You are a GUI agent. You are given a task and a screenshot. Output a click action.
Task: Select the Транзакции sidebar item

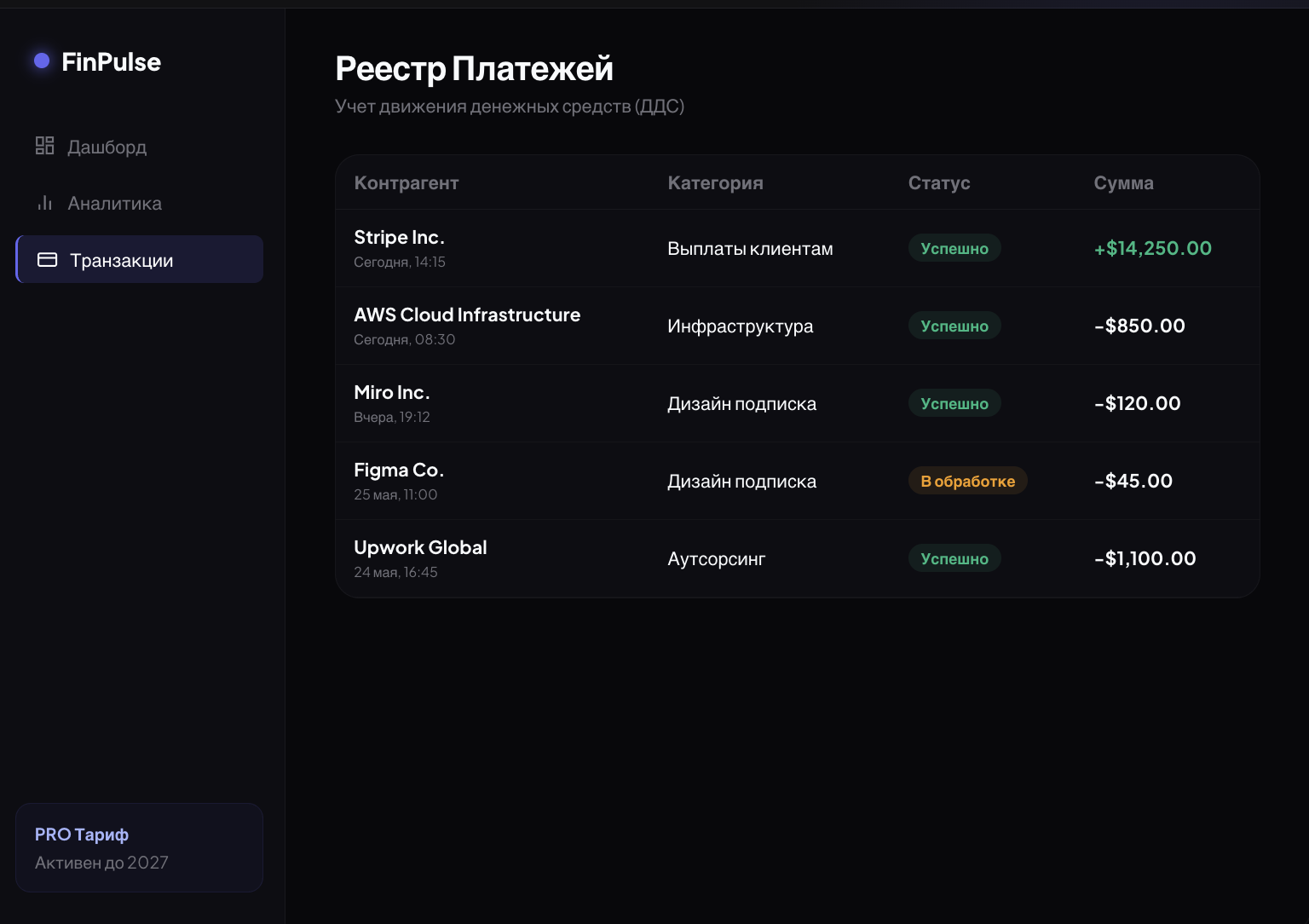pyautogui.click(x=140, y=259)
